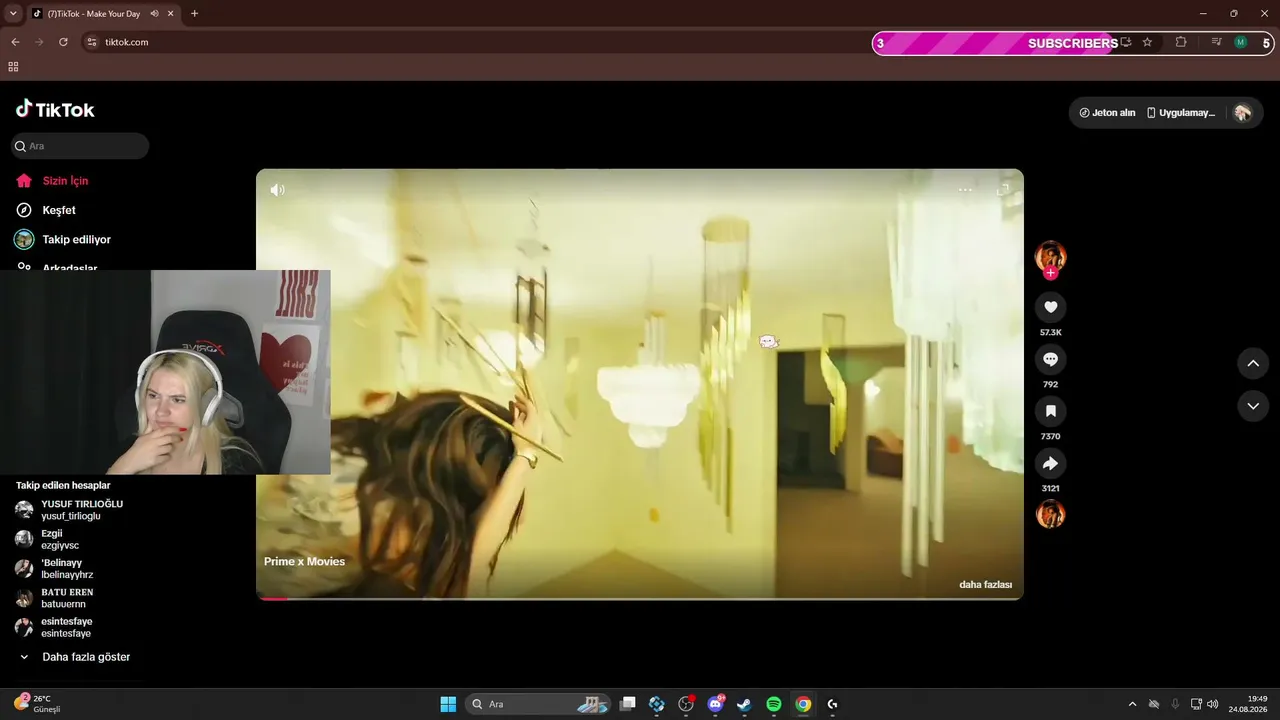Open the video creator's profile avatar
Image resolution: width=1280 pixels, height=720 pixels.
[1050, 256]
